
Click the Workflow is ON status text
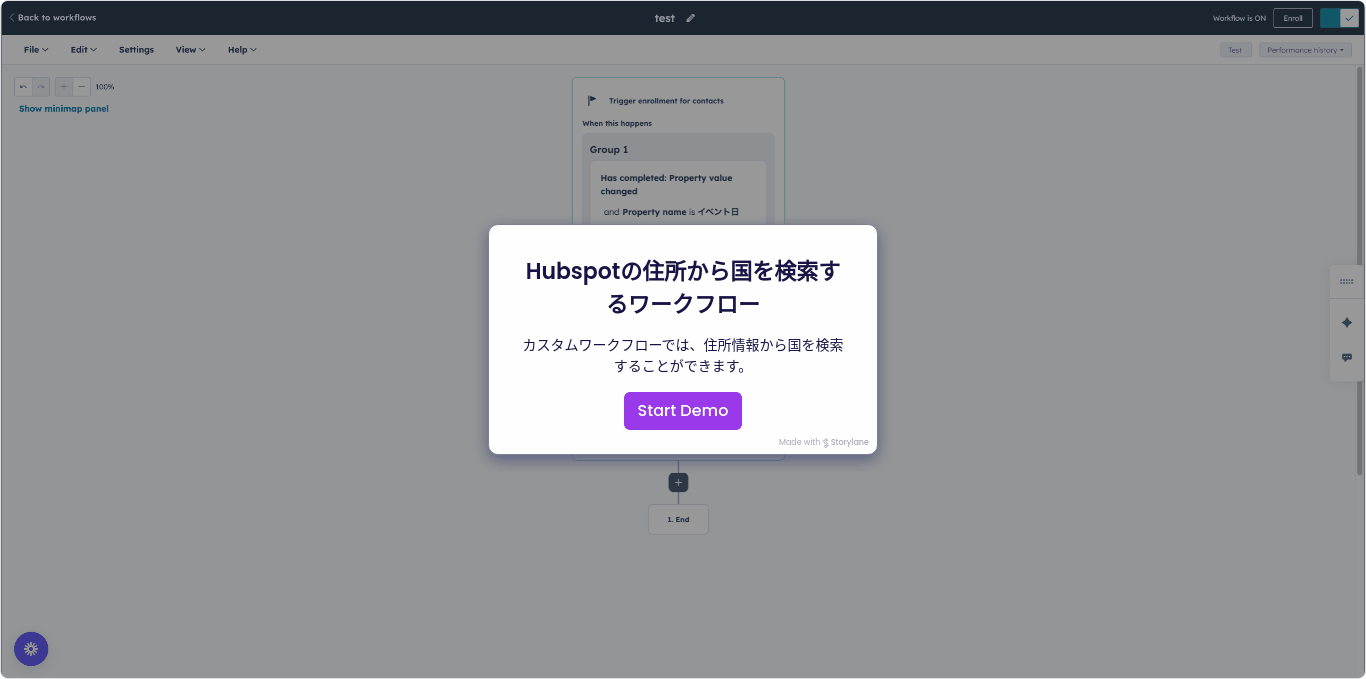pos(1239,18)
